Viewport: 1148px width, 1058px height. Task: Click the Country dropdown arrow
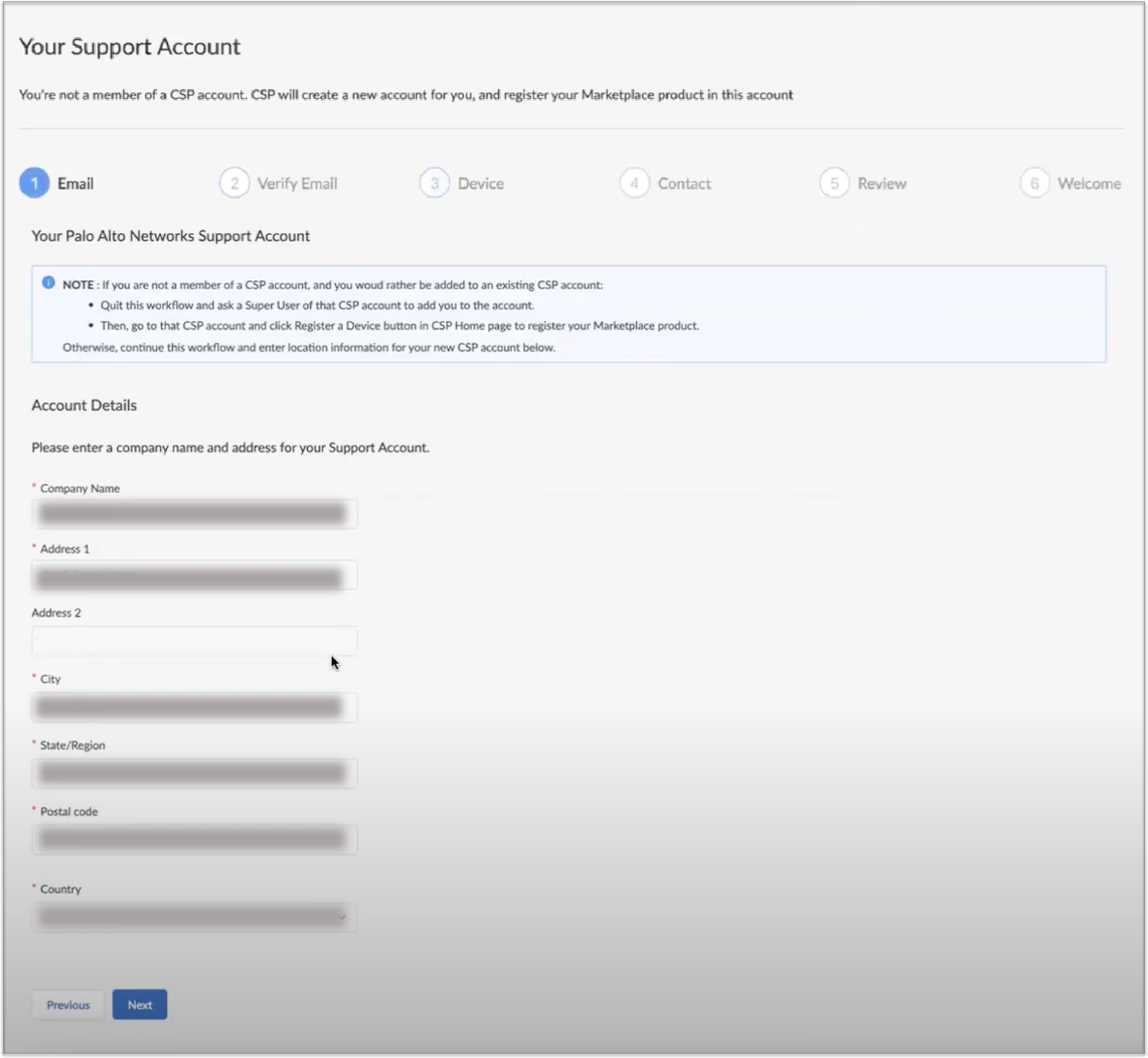pos(343,917)
